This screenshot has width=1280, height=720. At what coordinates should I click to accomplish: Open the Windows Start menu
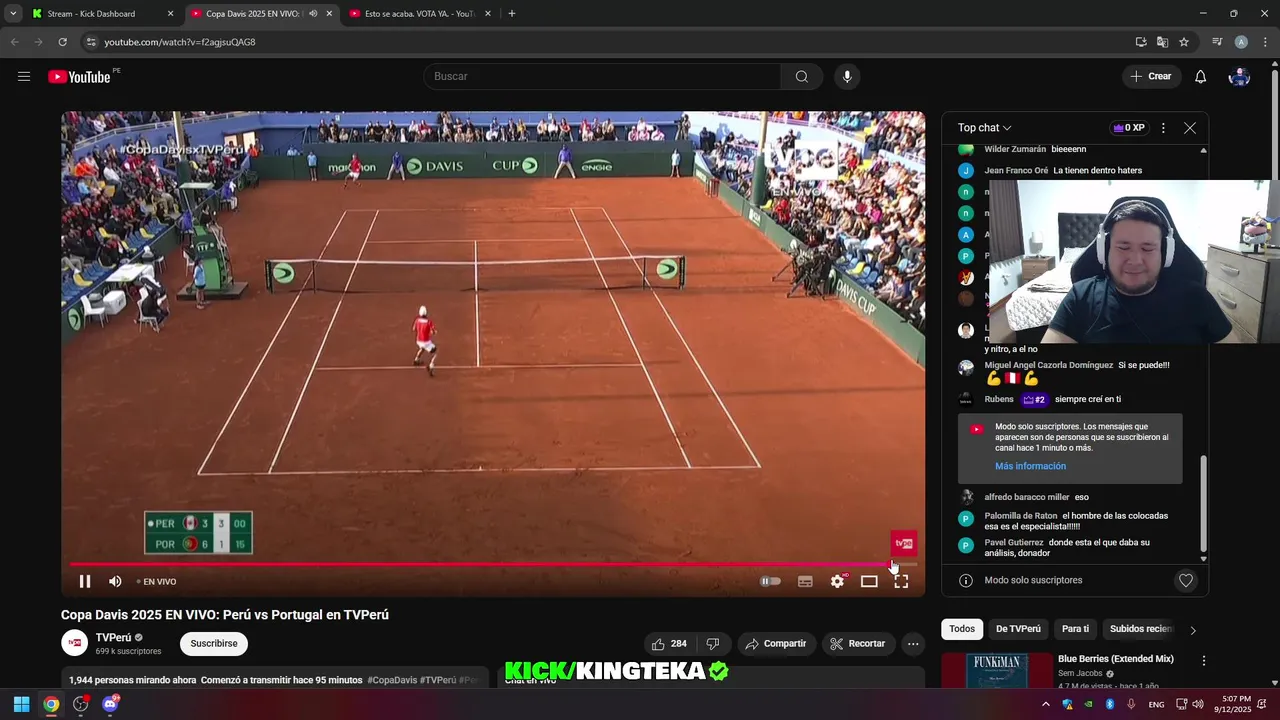click(x=21, y=704)
